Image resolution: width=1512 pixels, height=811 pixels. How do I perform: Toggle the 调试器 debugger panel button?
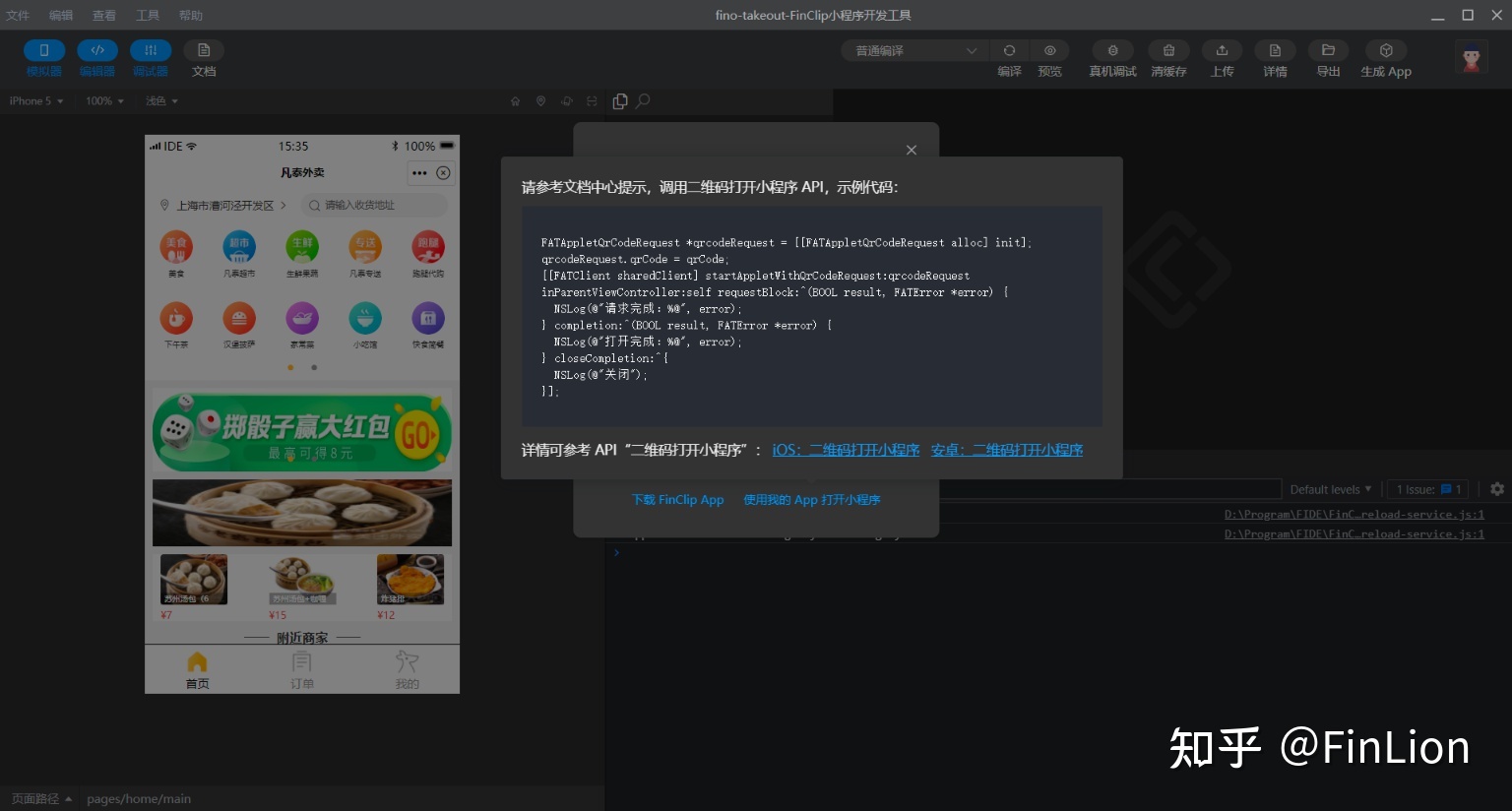click(151, 50)
